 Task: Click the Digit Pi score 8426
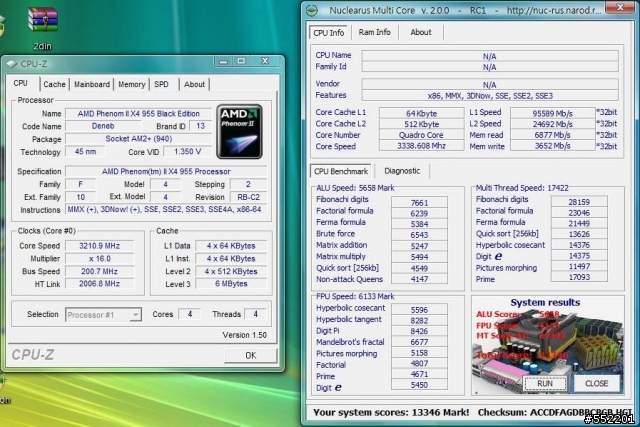[419, 331]
